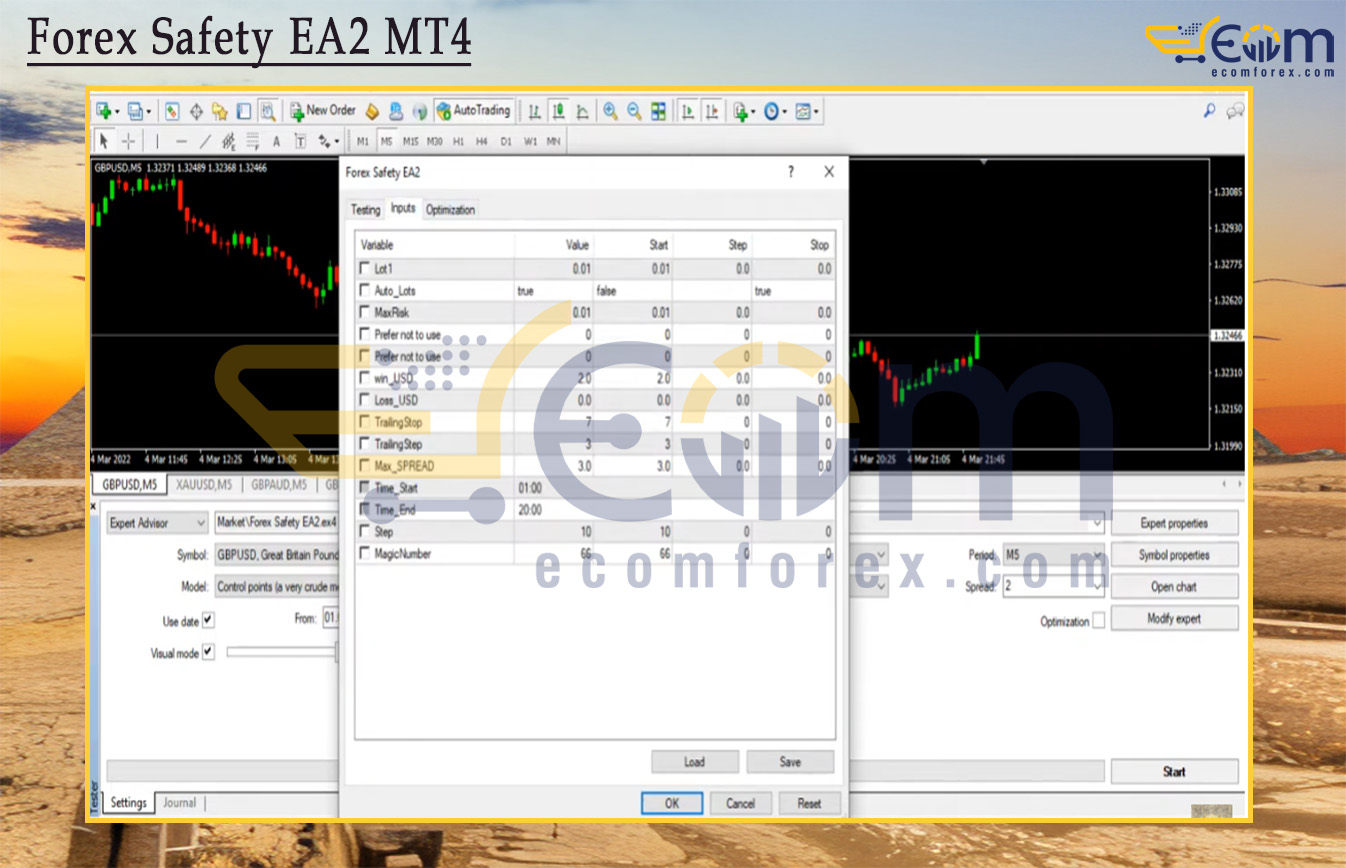1346x868 pixels.
Task: Click OK in Forex Safety EA2 dialog
Action: 671,803
